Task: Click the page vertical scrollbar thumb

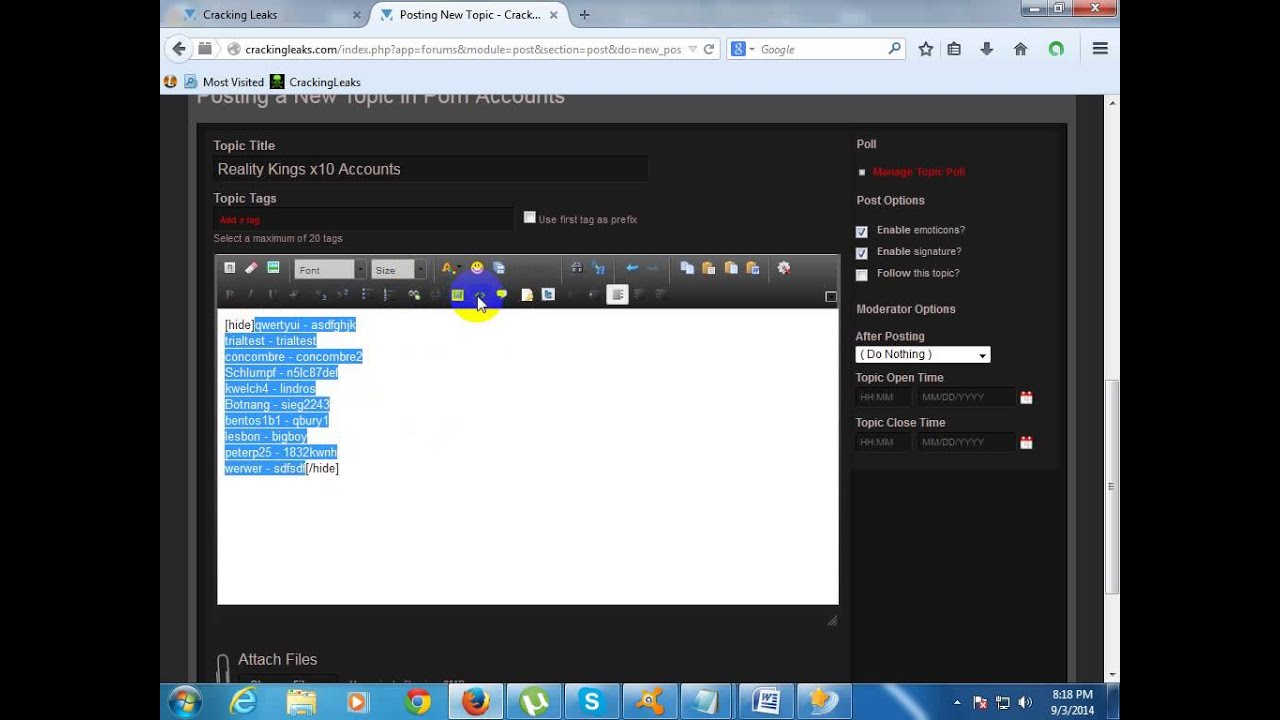Action: coord(1113,487)
